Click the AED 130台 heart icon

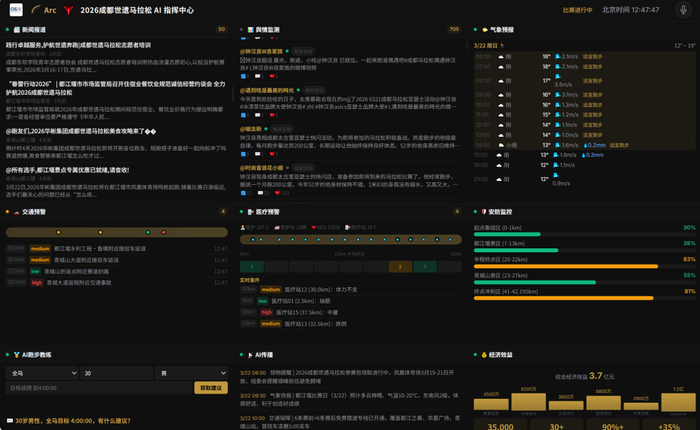click(314, 227)
